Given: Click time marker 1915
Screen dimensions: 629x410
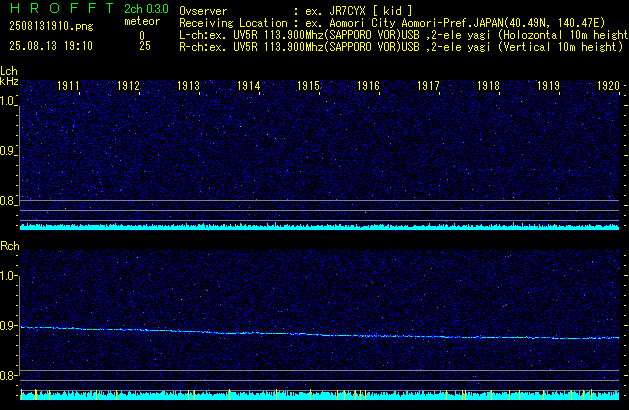Looking at the screenshot, I should pos(308,86).
